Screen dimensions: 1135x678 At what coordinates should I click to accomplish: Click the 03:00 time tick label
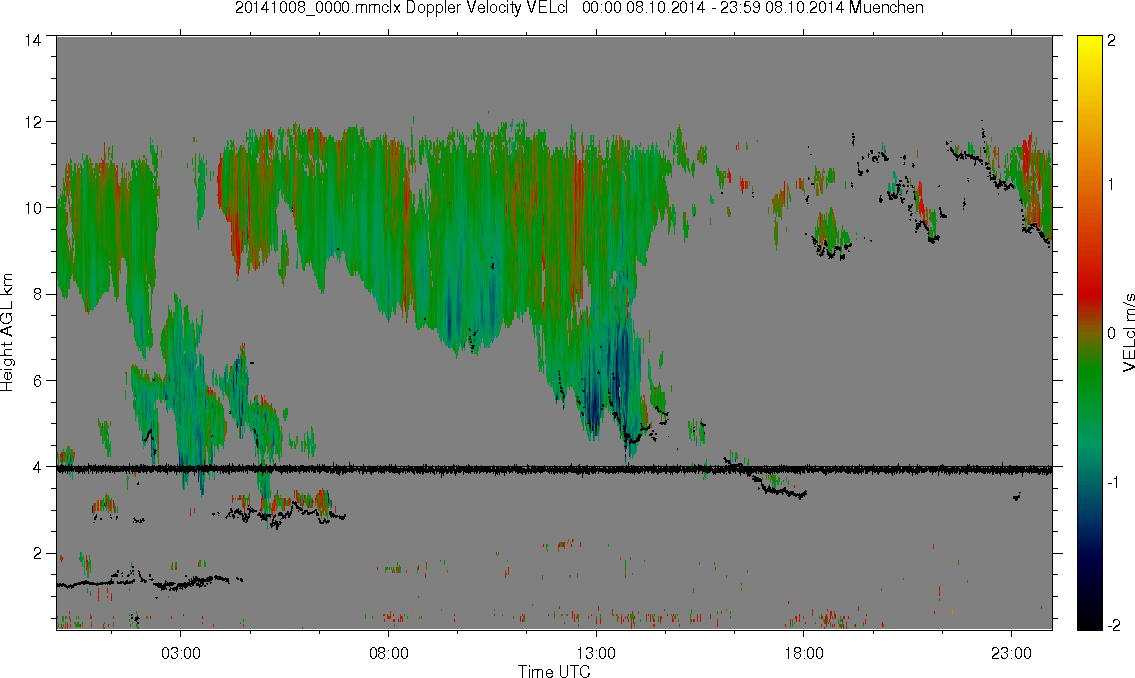[x=181, y=653]
